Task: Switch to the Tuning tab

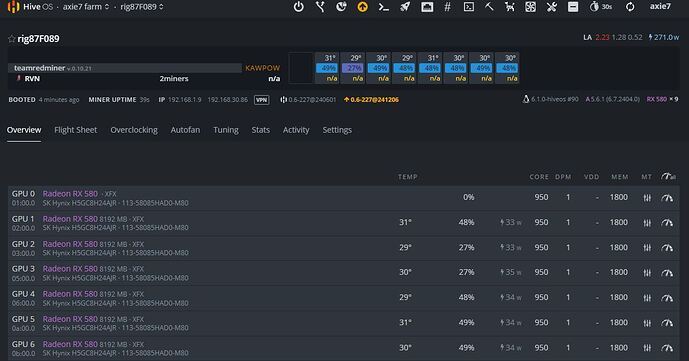Action: point(226,130)
